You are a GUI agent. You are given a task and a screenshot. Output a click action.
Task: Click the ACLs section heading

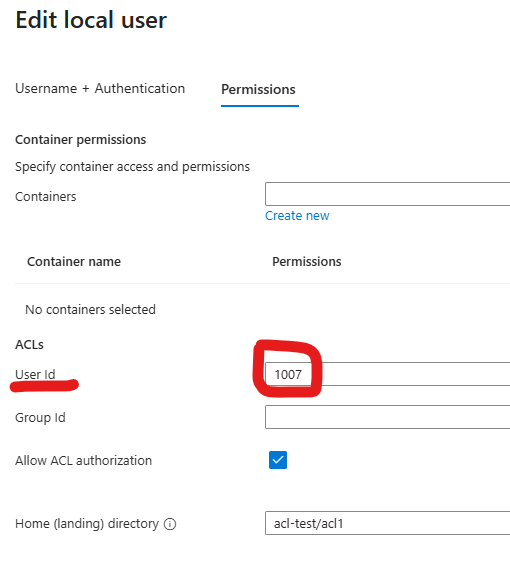tap(29, 345)
